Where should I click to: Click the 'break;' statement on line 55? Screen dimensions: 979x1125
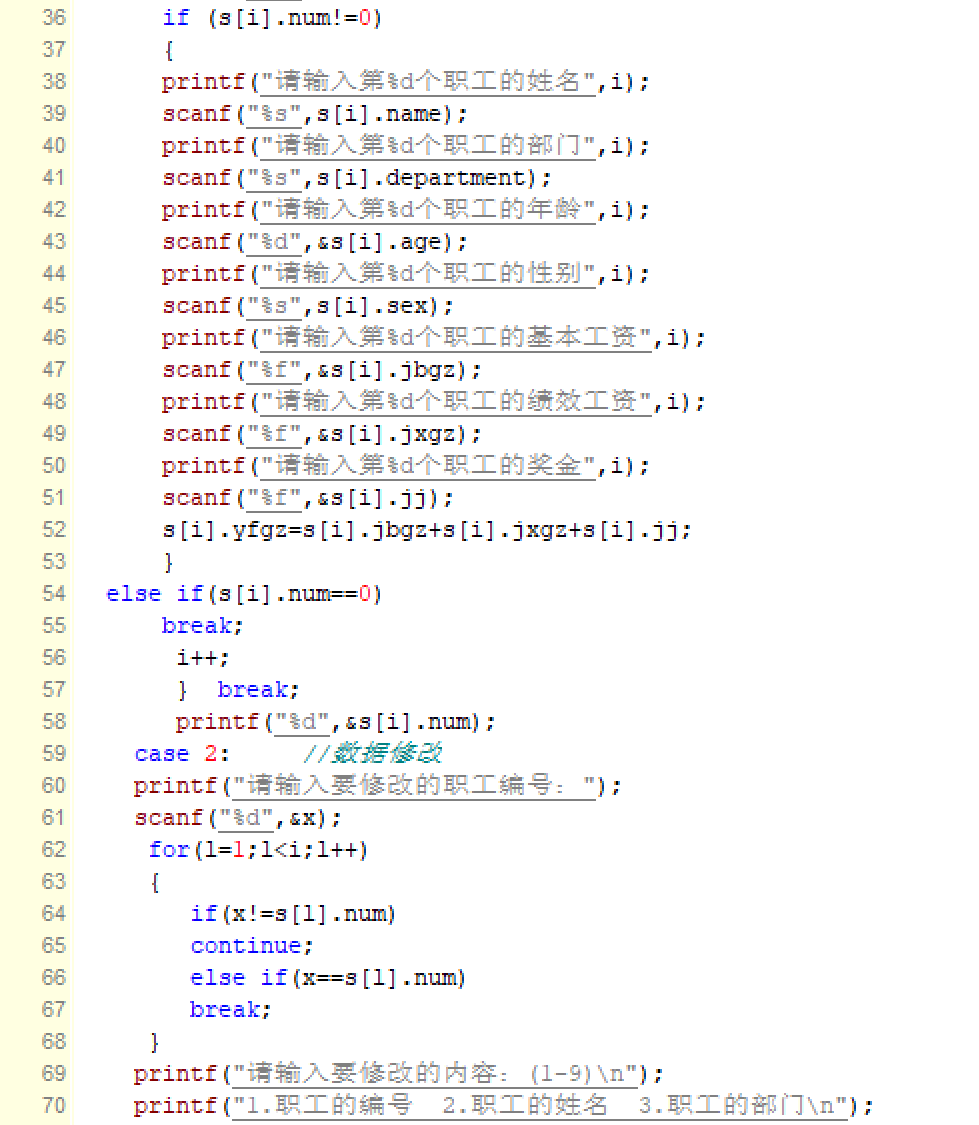[202, 626]
